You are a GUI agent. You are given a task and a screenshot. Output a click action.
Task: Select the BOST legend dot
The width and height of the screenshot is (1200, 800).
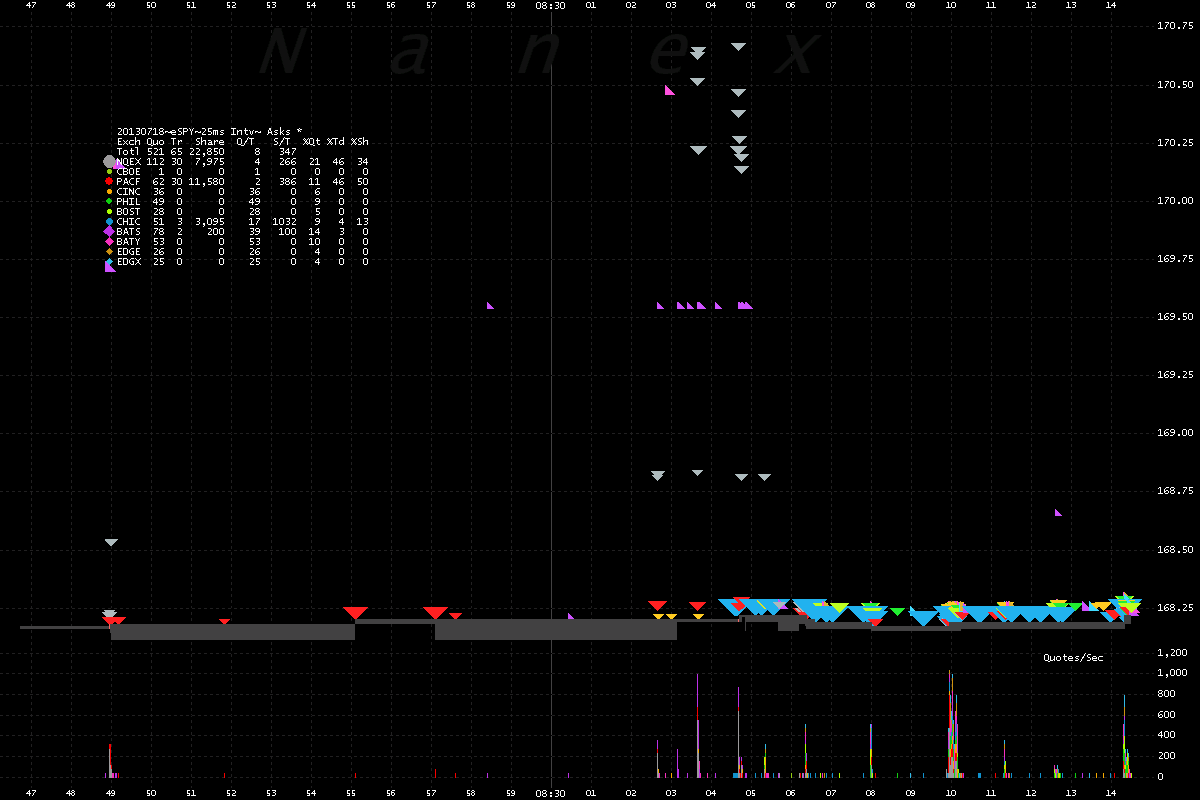109,211
